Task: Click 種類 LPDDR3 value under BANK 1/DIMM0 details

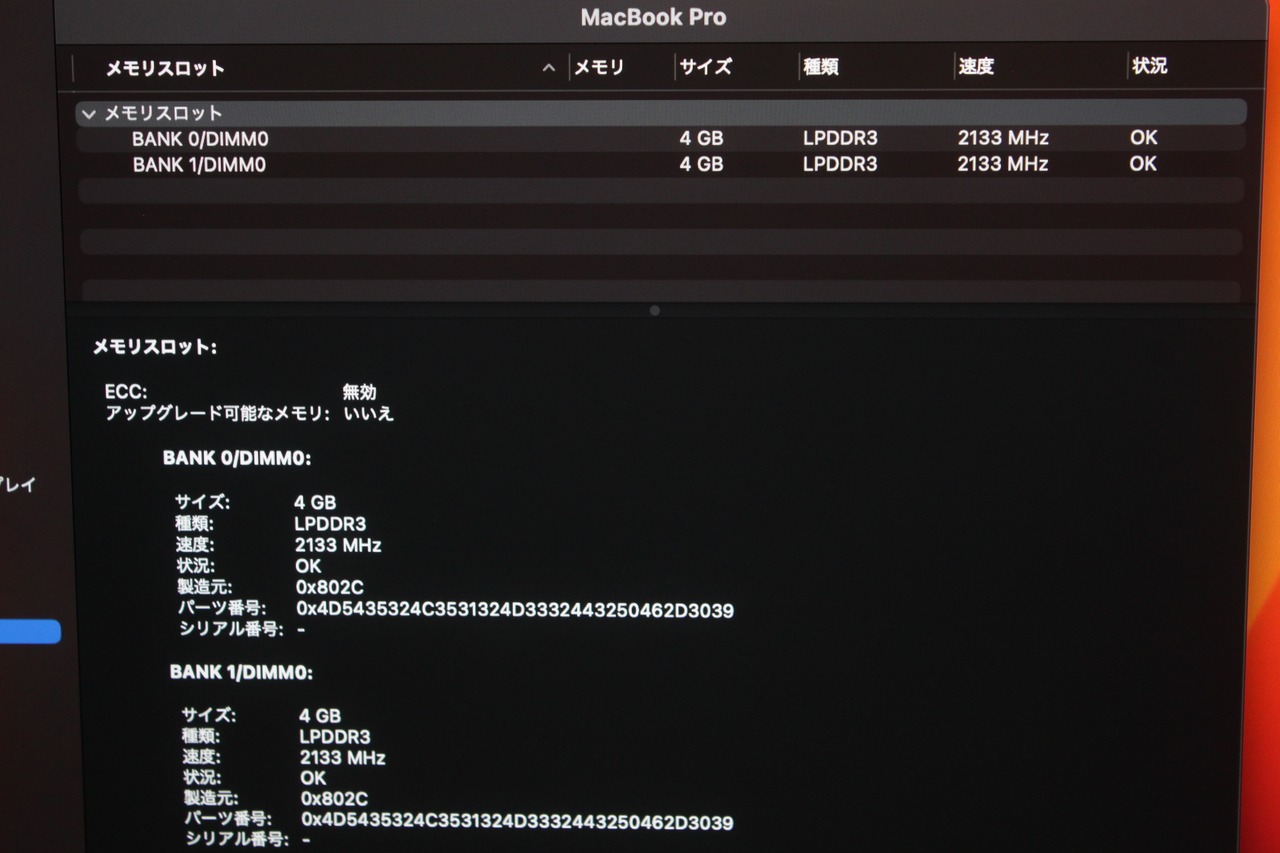Action: click(335, 737)
